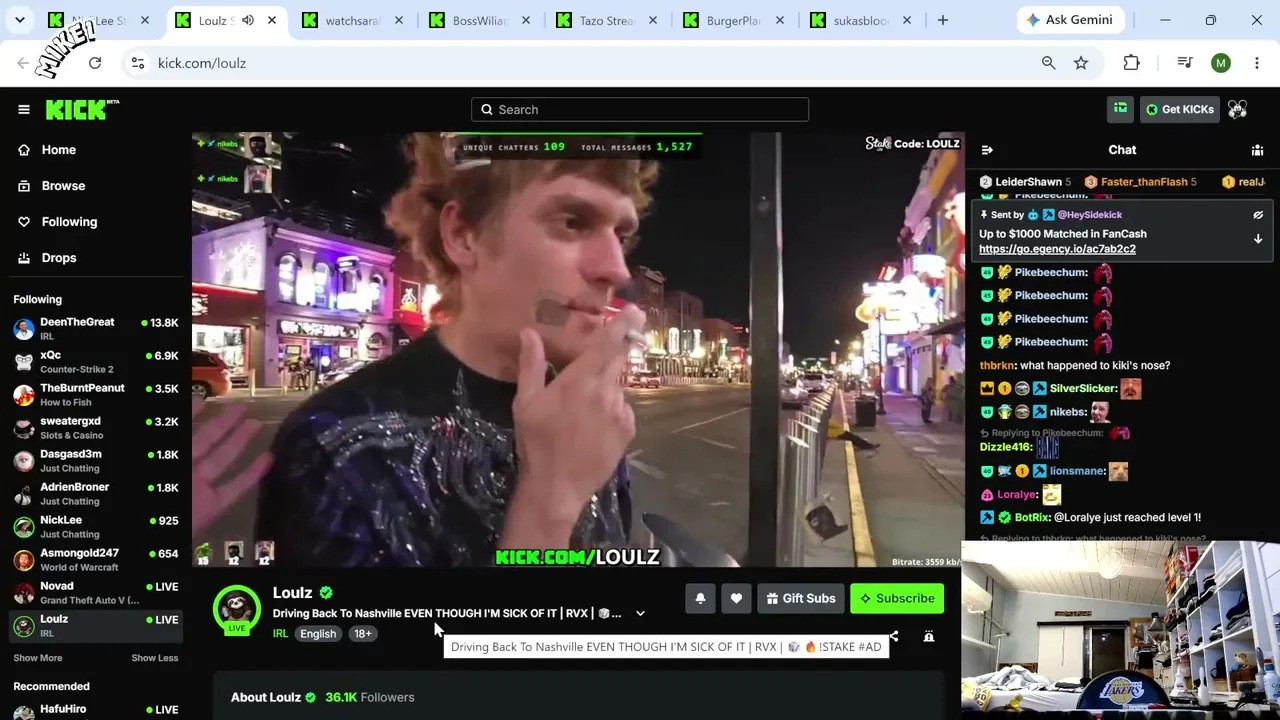Open the Mickey profile avatar menu
This screenshot has height=720, width=1280.
tap(1237, 109)
